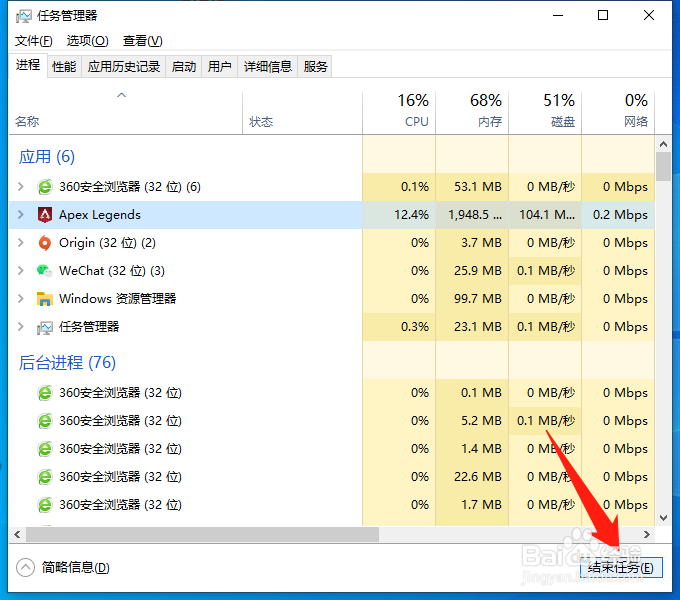Select the Origin (32 位) (2) row
Viewport: 680px width, 600px height.
coord(332,243)
